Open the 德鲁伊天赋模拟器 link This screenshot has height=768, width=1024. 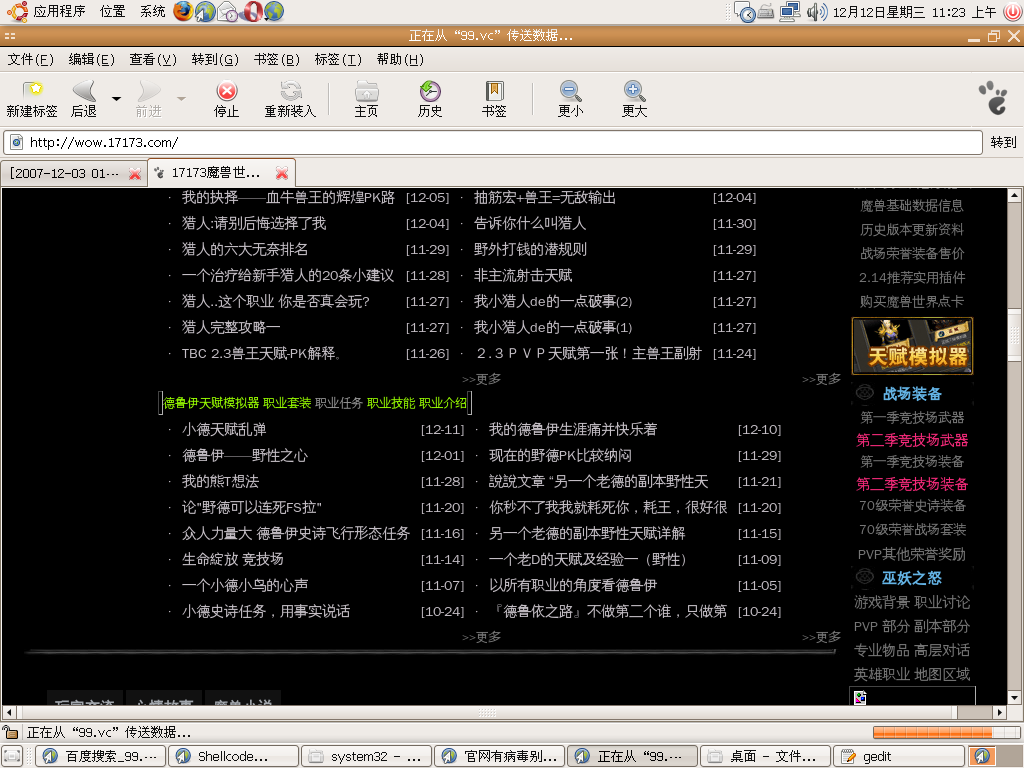pos(212,403)
